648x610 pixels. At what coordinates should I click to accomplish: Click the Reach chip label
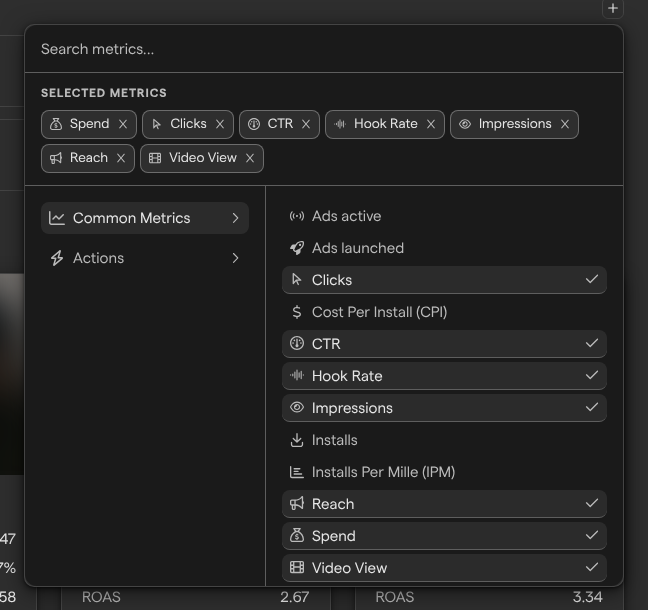point(89,157)
